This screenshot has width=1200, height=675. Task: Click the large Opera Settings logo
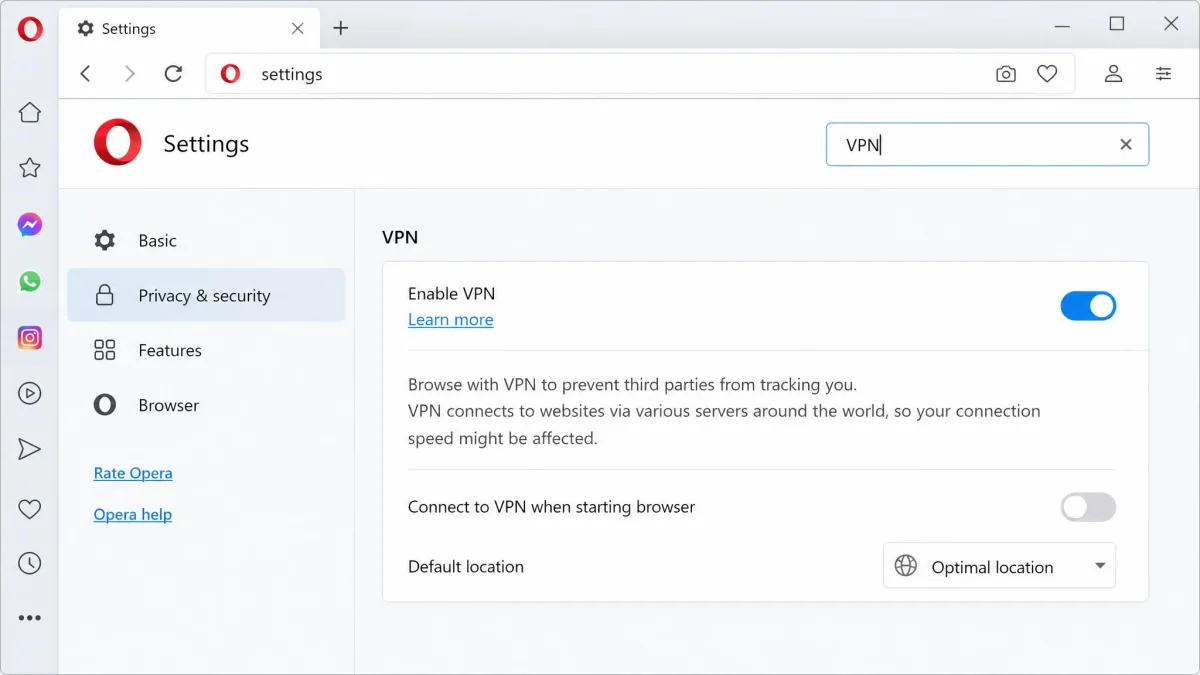coord(118,143)
